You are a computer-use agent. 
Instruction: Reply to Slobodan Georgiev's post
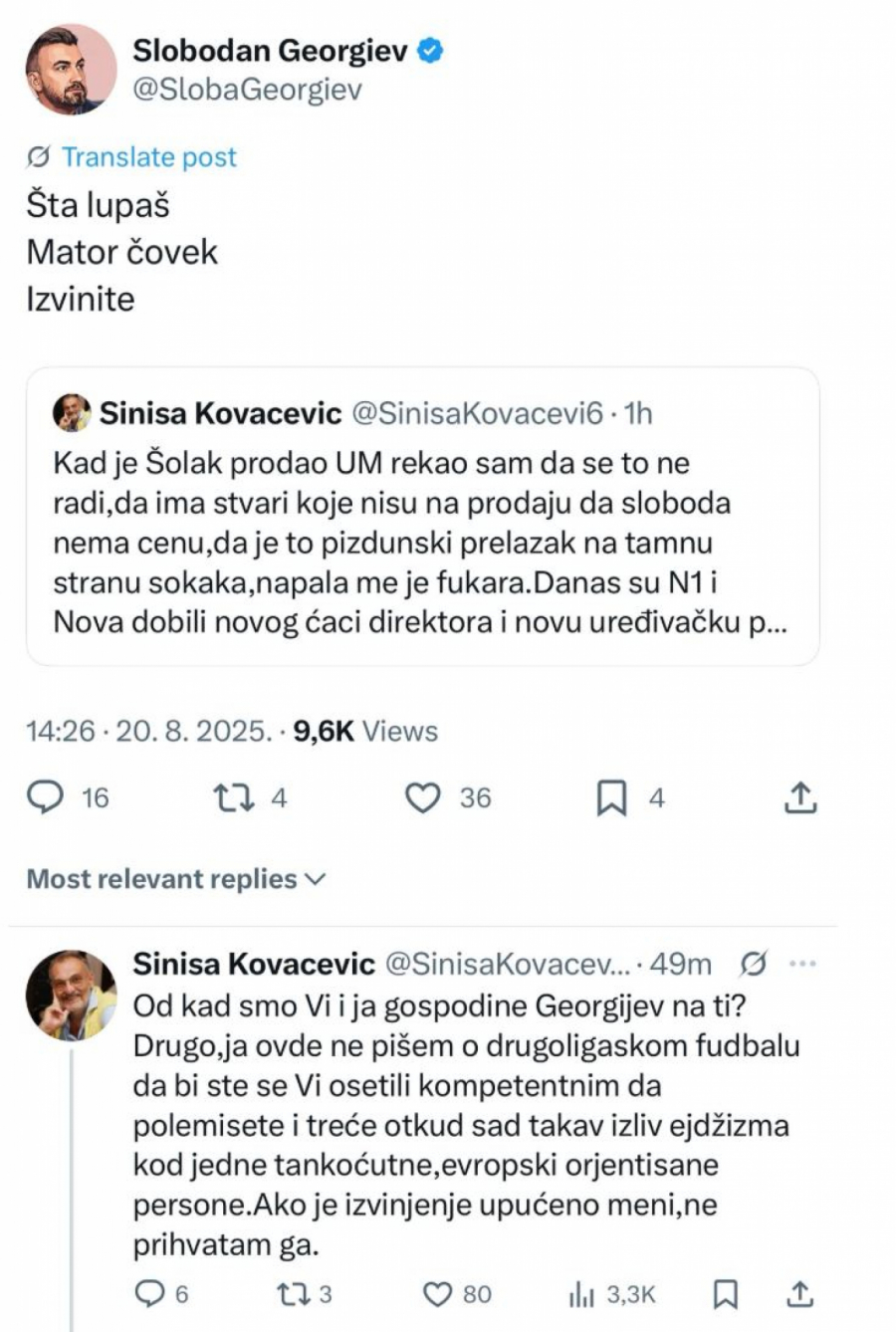point(44,796)
